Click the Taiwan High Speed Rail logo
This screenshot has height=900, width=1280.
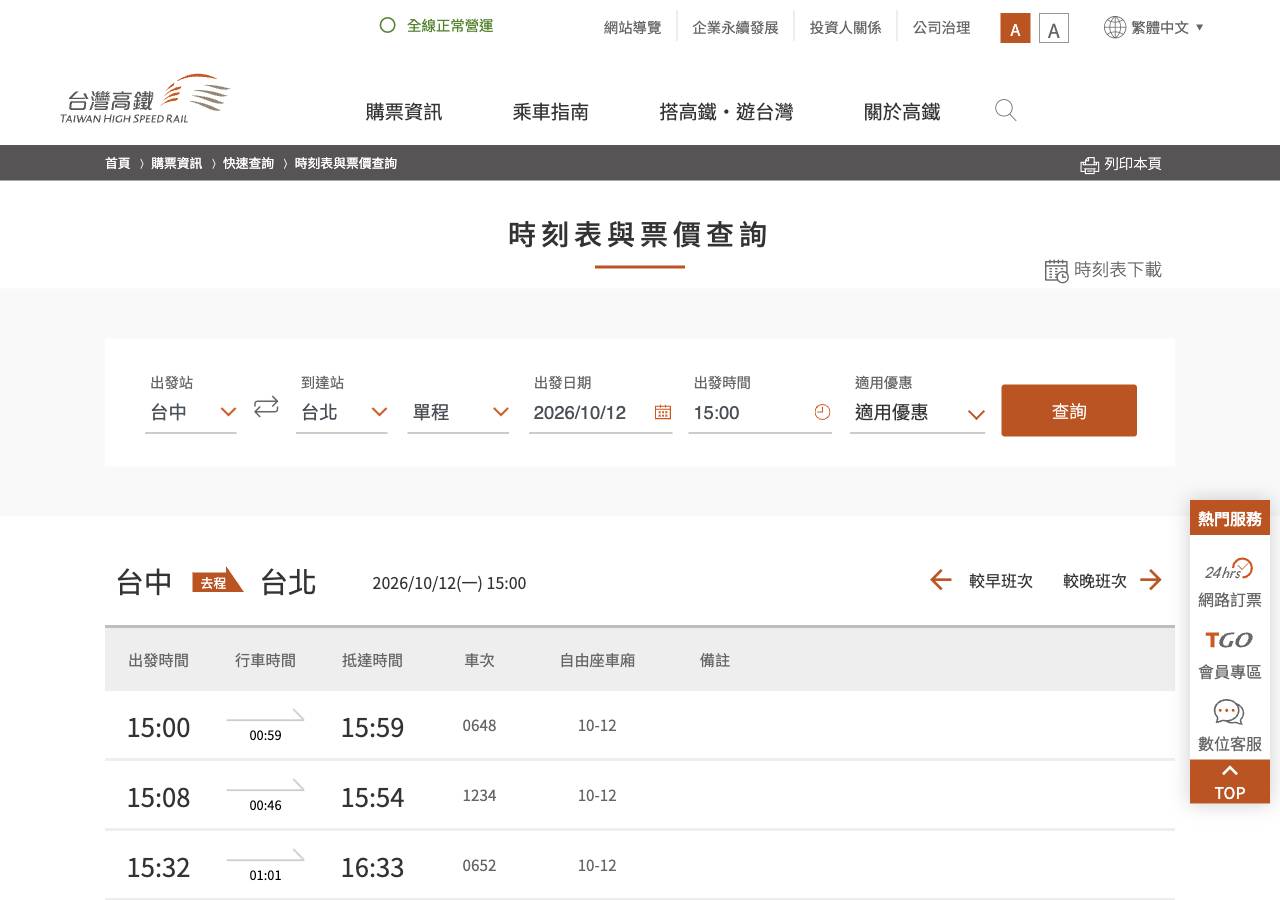[x=145, y=99]
